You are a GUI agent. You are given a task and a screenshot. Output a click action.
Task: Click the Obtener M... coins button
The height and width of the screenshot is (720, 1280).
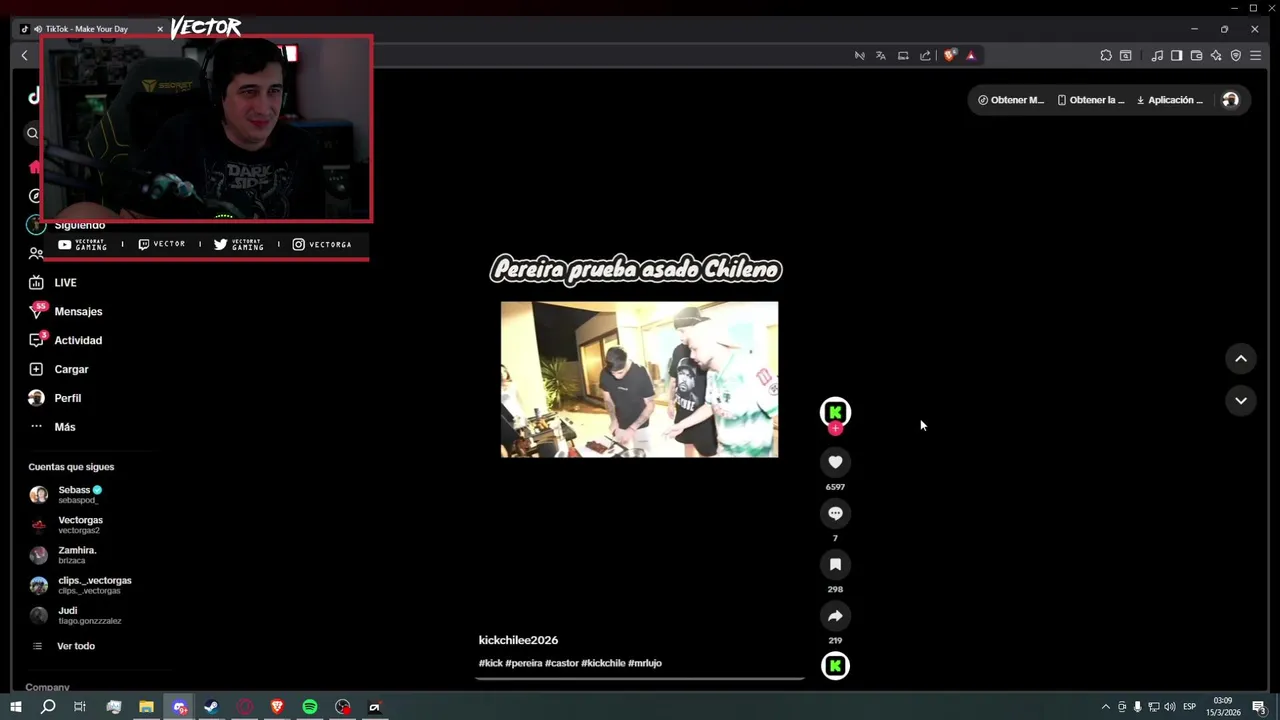coord(1011,100)
